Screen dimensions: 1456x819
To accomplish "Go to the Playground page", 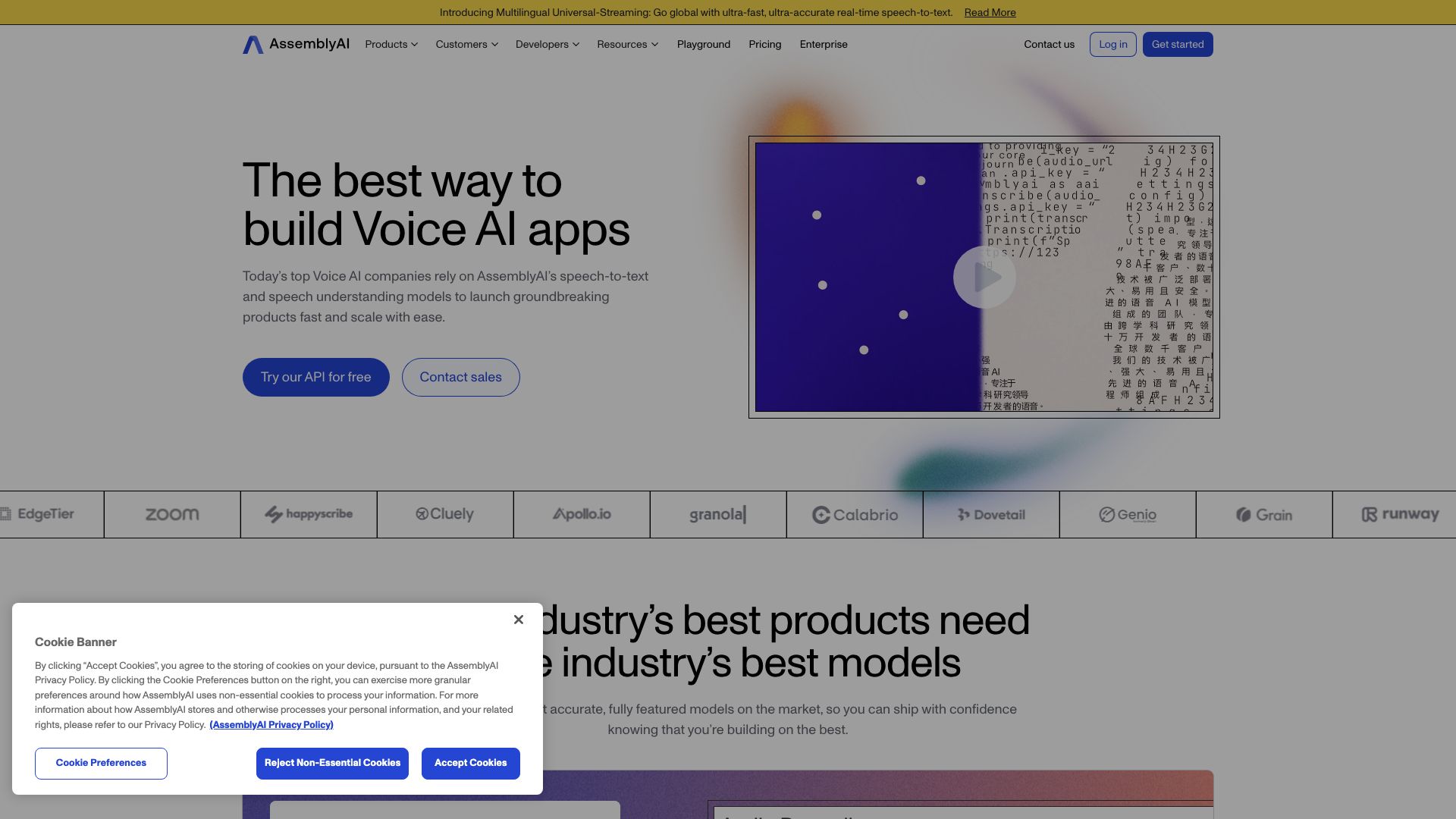I will tap(704, 45).
